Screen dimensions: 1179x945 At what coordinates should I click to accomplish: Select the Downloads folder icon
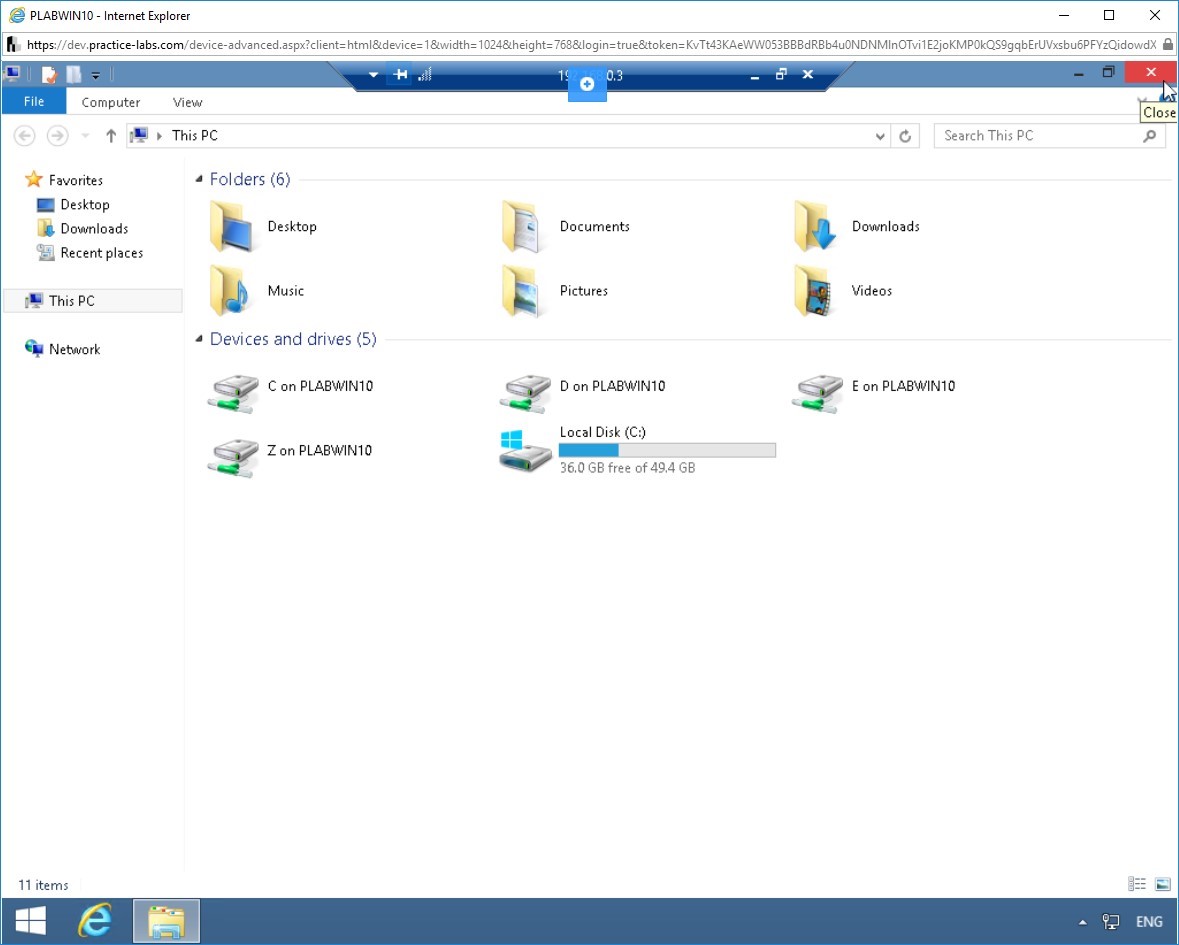(x=815, y=226)
